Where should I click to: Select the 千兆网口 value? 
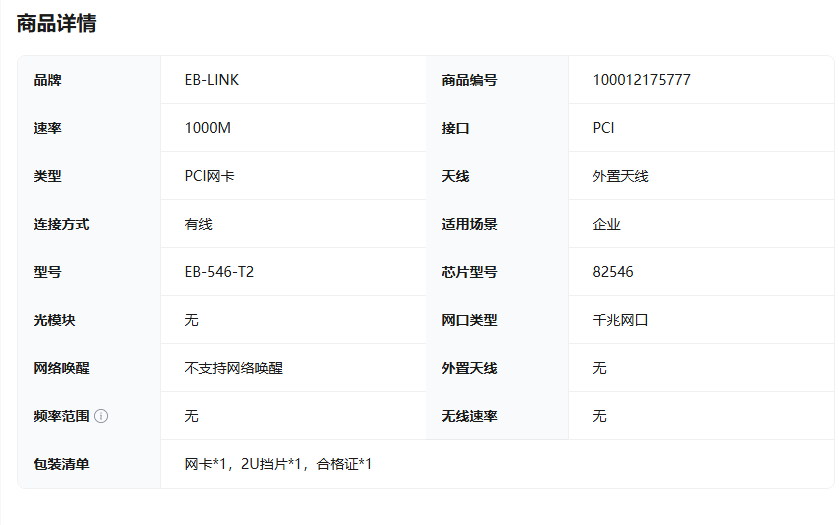[x=620, y=320]
